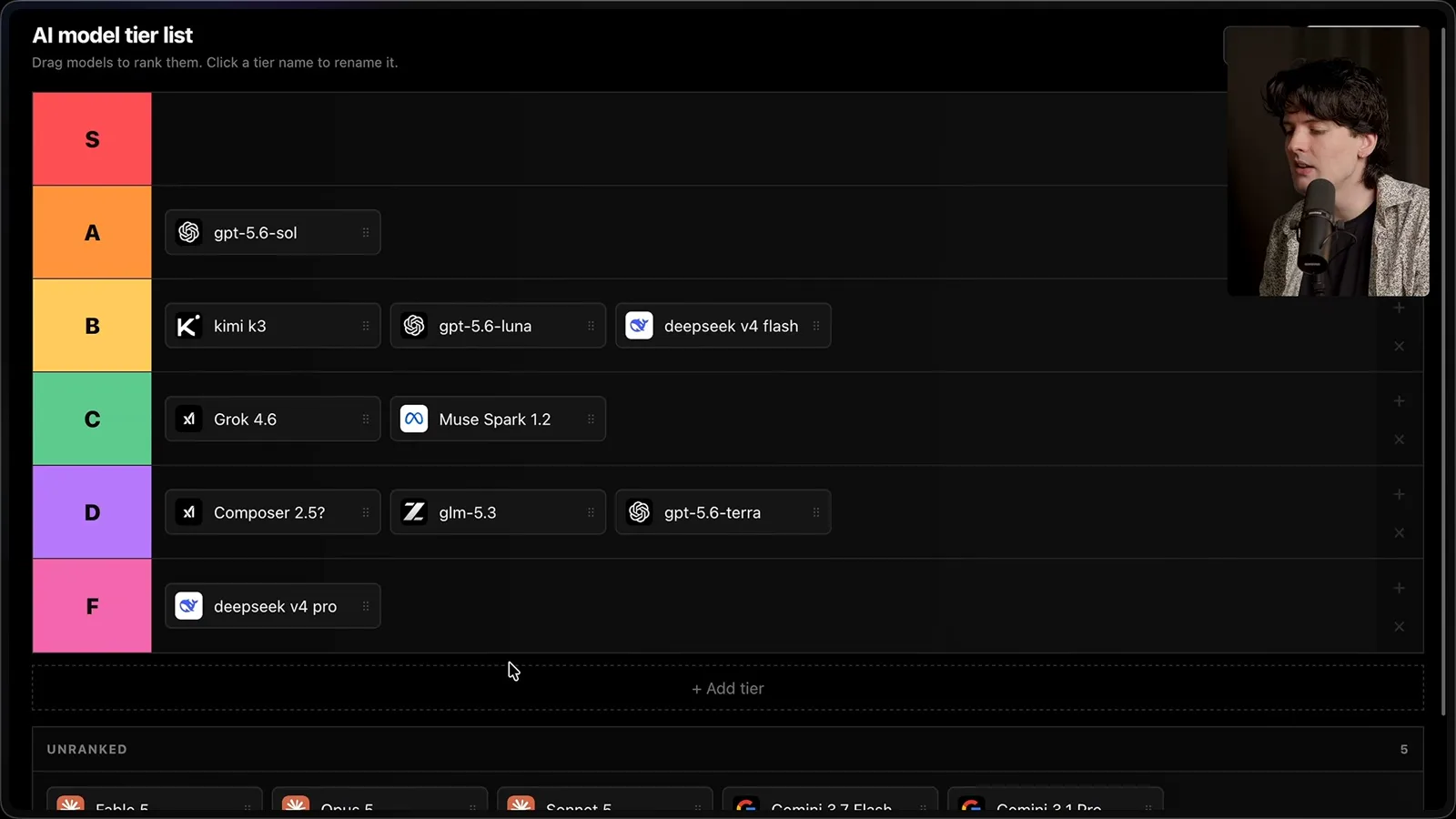Image resolution: width=1456 pixels, height=819 pixels.
Task: Click the webcam video overlay thumbnail
Action: pyautogui.click(x=1328, y=161)
